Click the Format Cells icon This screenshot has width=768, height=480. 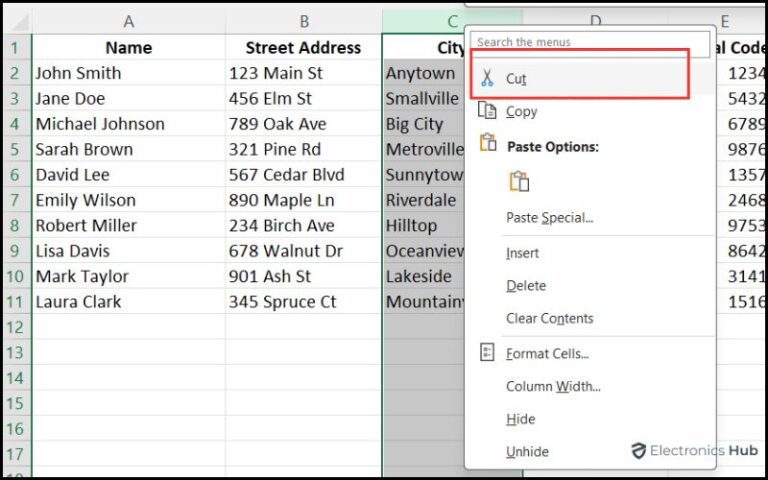487,353
